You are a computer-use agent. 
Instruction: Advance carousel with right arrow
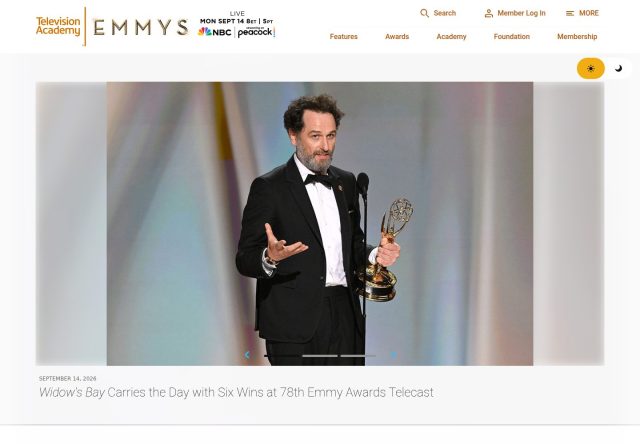coord(393,355)
